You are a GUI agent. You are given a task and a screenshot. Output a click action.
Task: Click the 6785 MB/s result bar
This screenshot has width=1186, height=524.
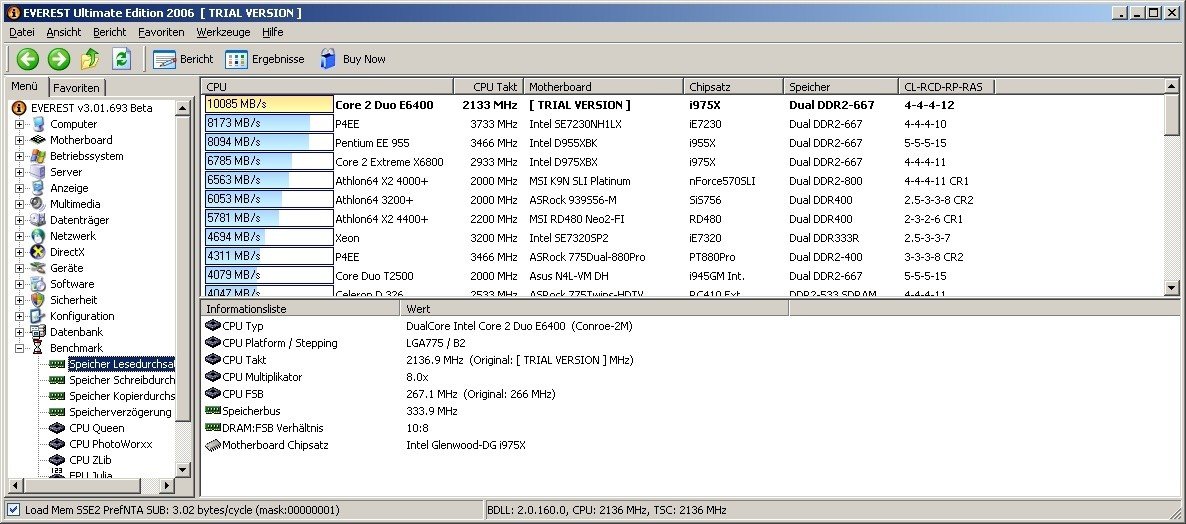point(269,162)
